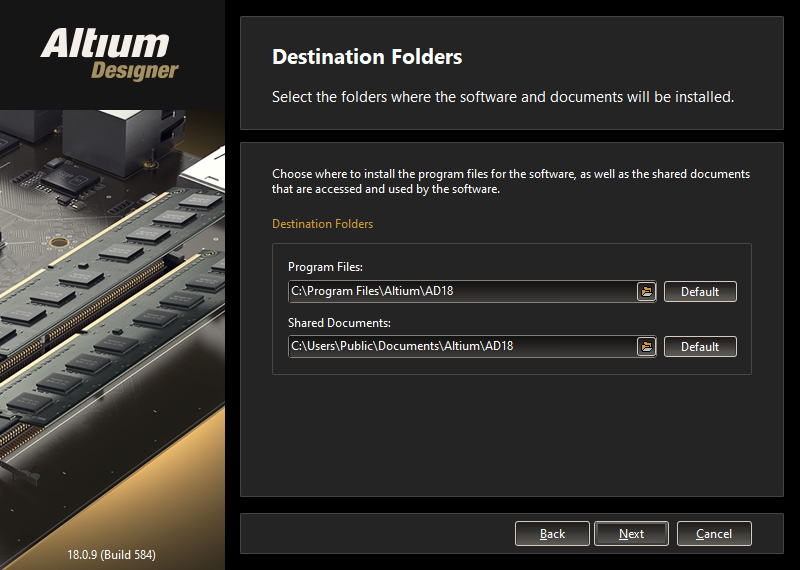The width and height of the screenshot is (800, 570).
Task: Reset Shared Documents path with Default button
Action: pos(700,346)
